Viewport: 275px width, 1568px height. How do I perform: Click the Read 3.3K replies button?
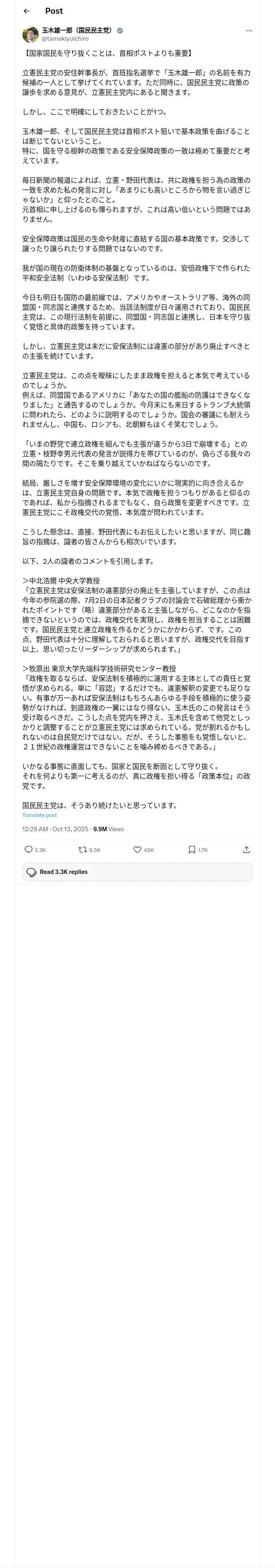[138, 872]
